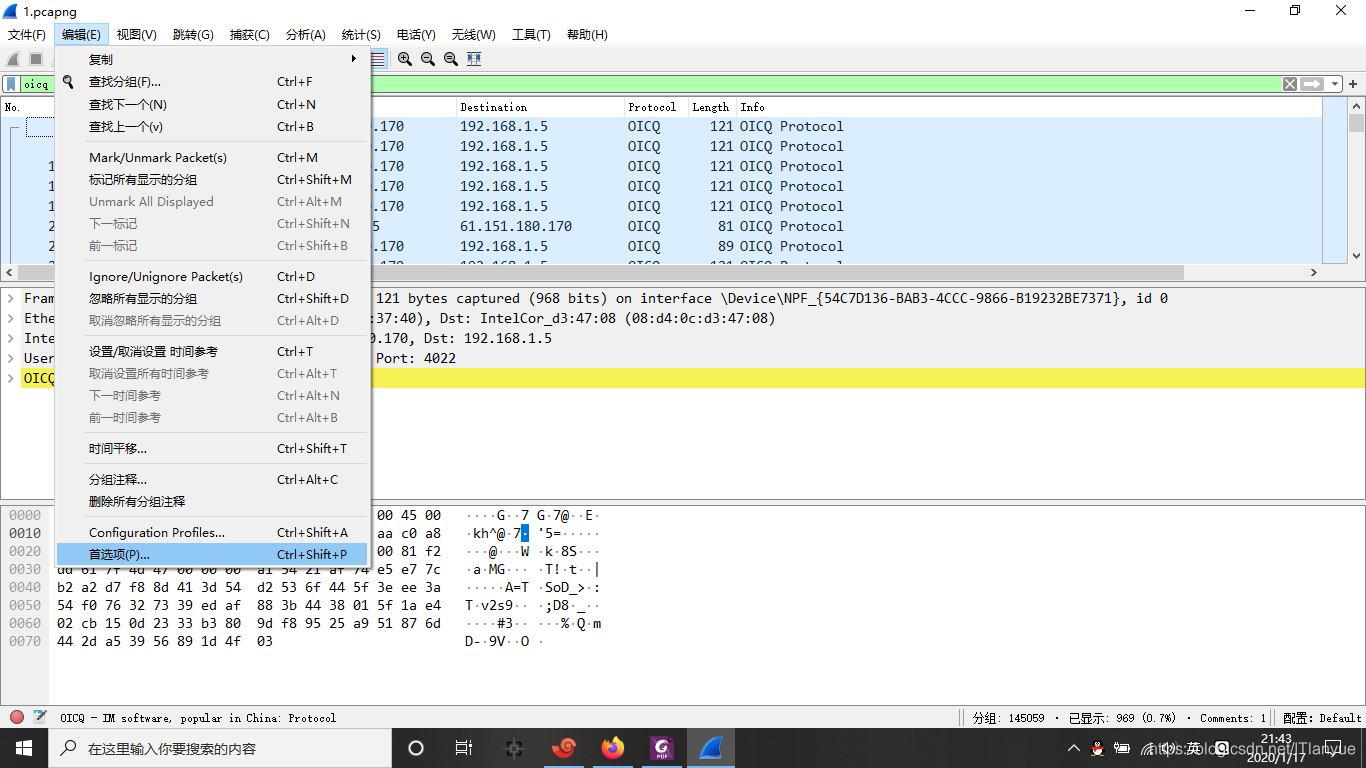1366x768 pixels.
Task: Expand the User Datagram tree row
Action: click(10, 358)
